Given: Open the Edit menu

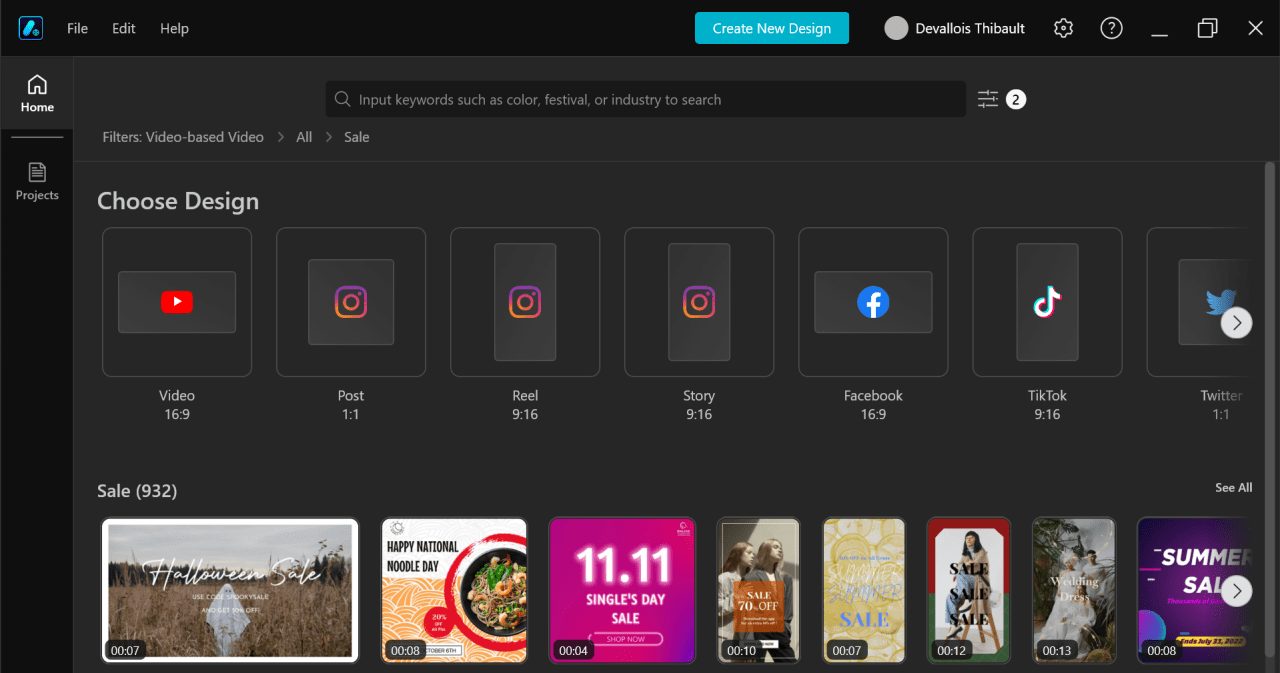Looking at the screenshot, I should (124, 28).
